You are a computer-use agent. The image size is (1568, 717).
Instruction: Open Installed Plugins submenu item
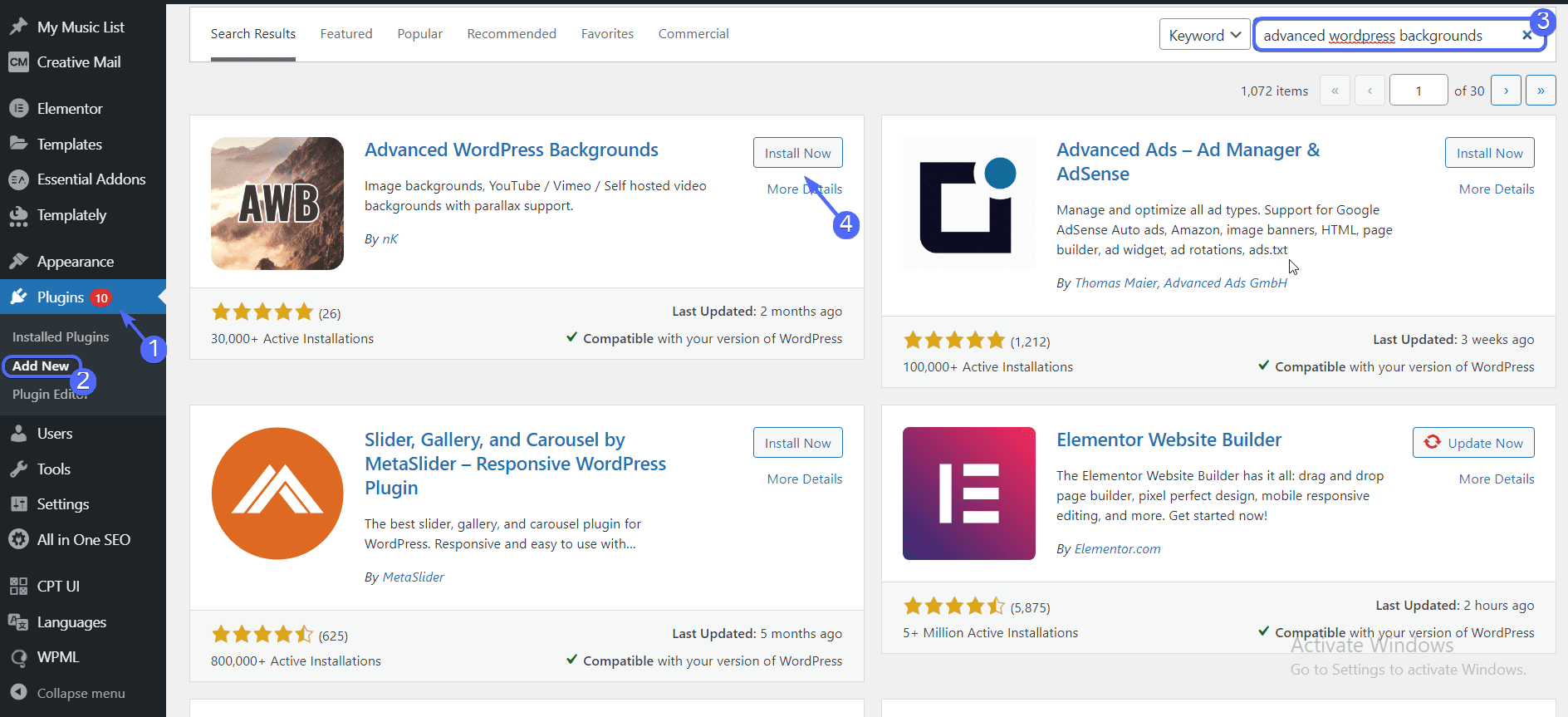[61, 337]
